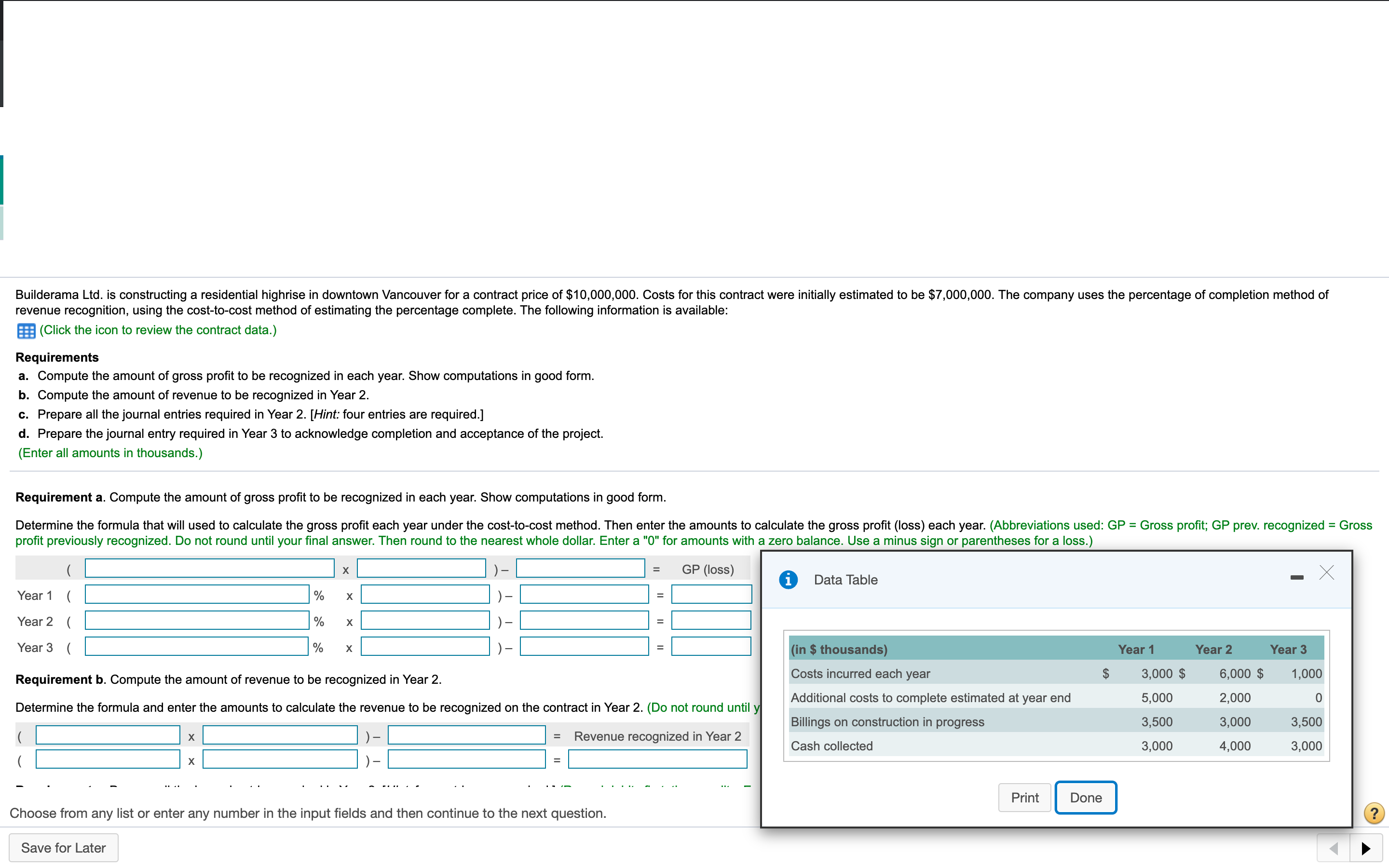Click Save for Later button
1389x868 pixels.
pyautogui.click(x=63, y=848)
